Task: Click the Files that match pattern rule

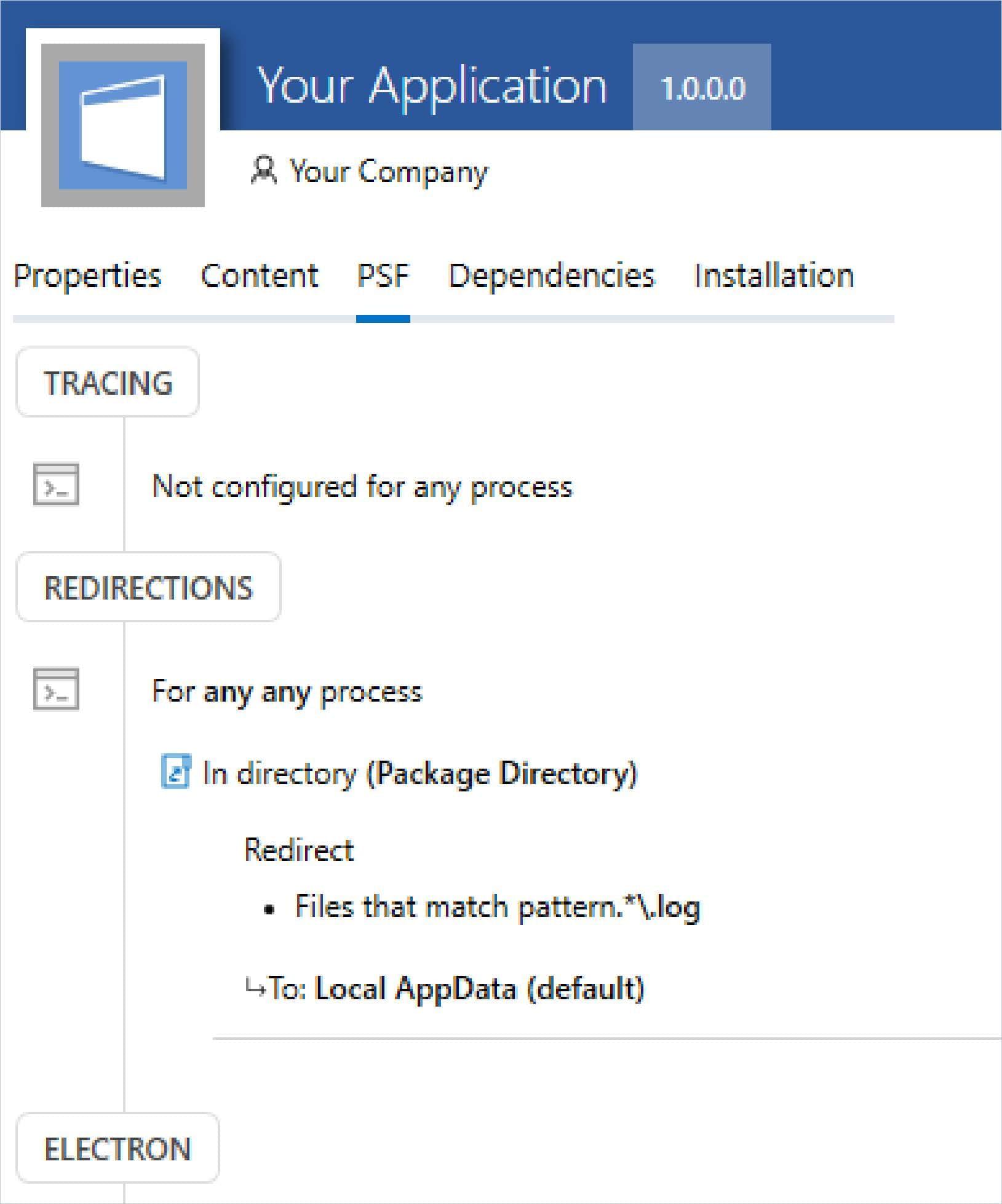Action: (497, 907)
